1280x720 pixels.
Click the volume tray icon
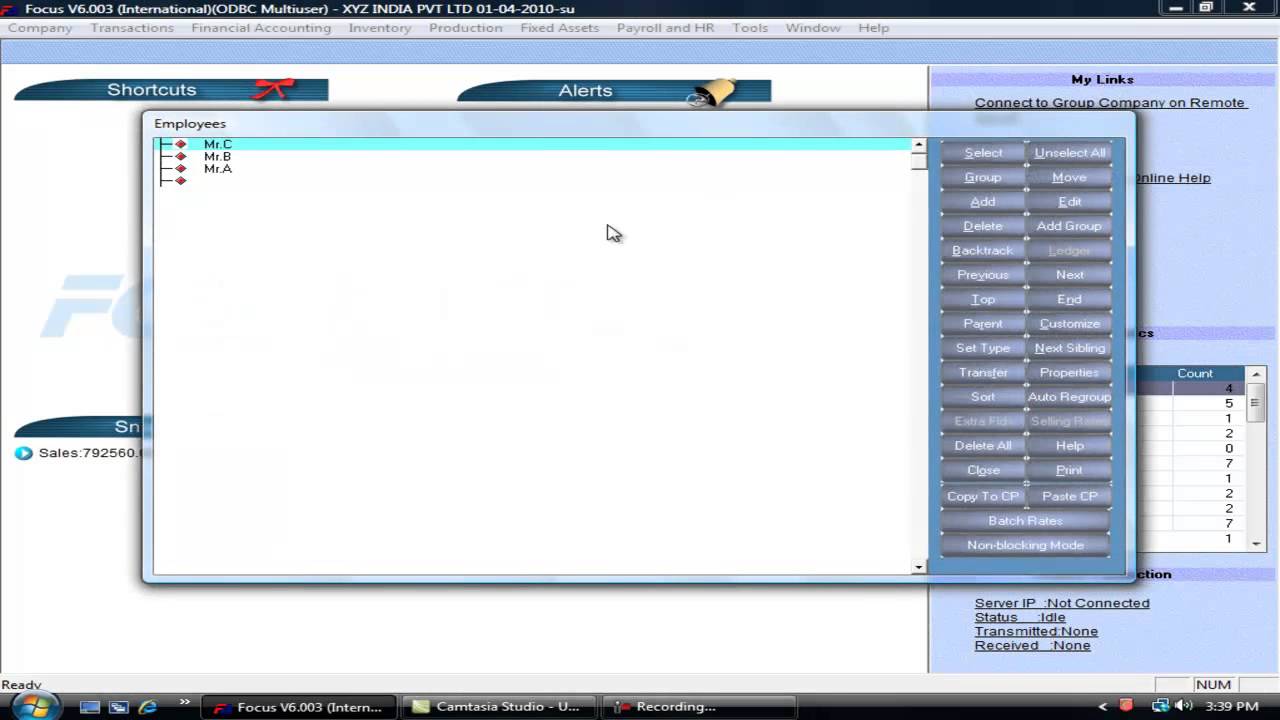click(1185, 706)
